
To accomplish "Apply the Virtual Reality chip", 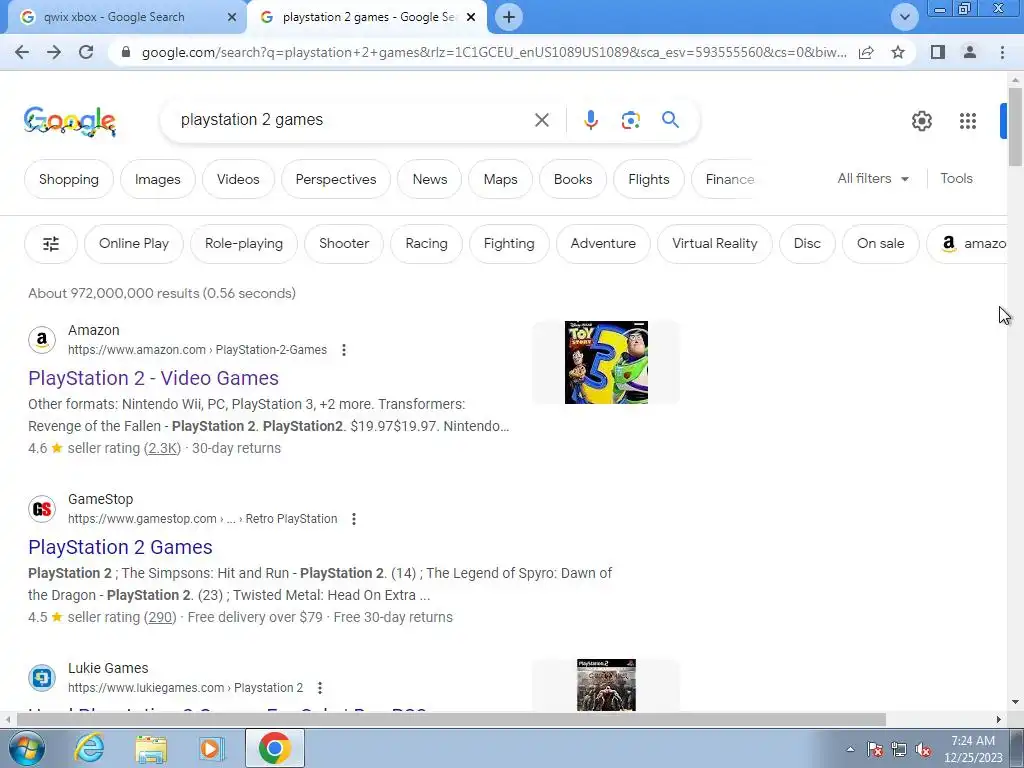I will (x=714, y=244).
